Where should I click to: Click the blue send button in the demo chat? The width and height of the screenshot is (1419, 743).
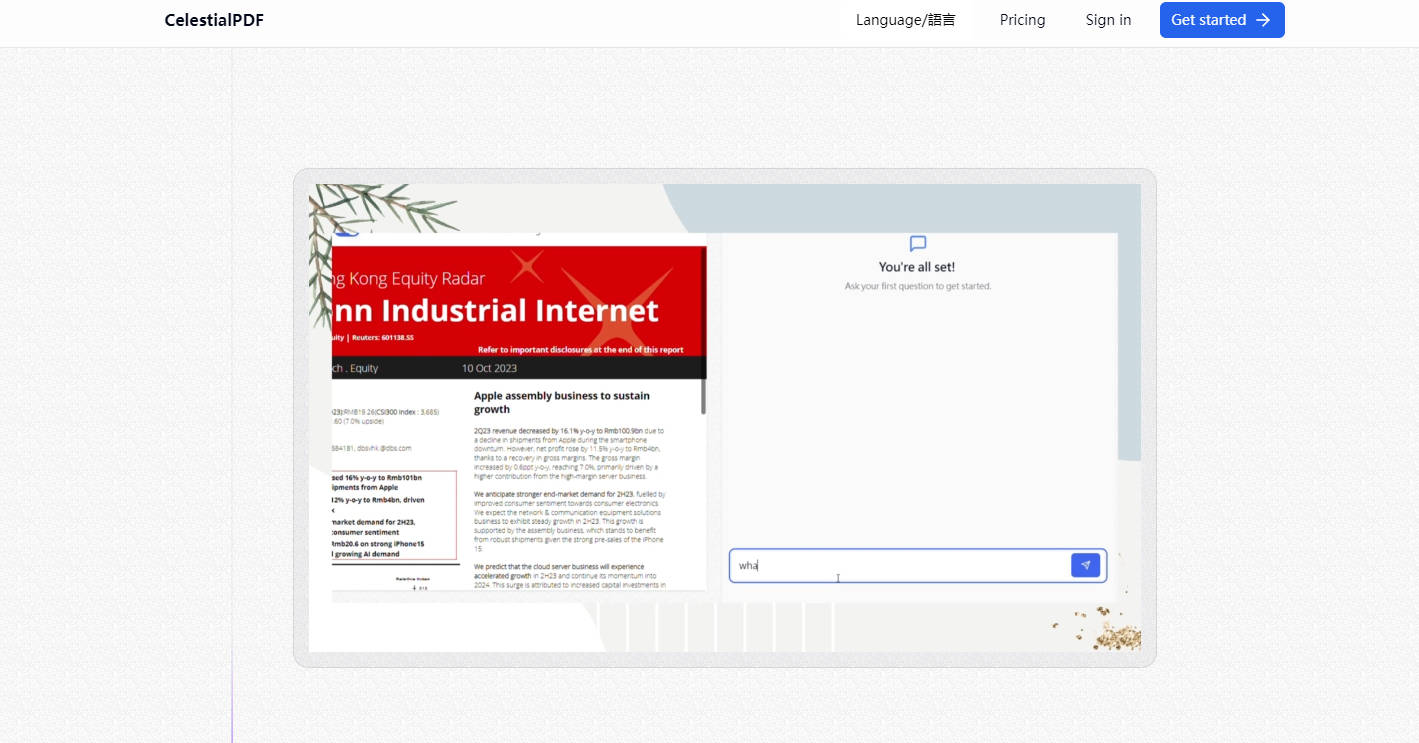1085,565
